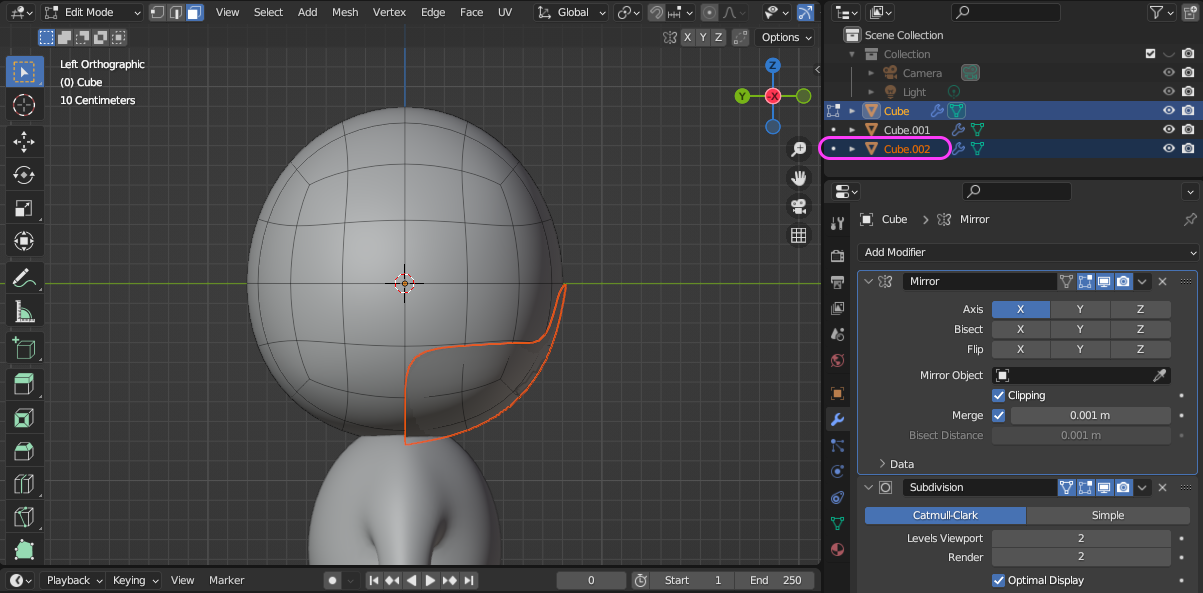The height and width of the screenshot is (593, 1203).
Task: Disable the Optimal Display checkbox
Action: click(999, 580)
